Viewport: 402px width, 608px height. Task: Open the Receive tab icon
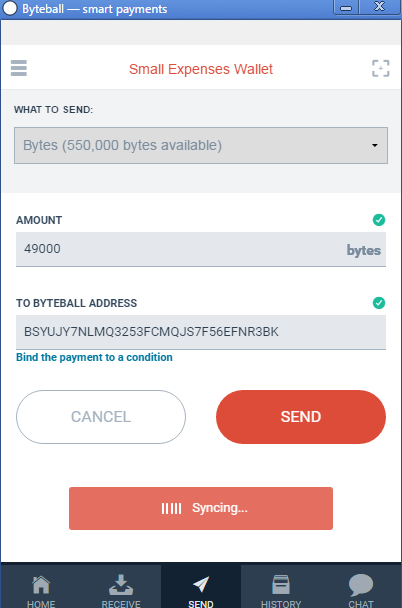121,585
